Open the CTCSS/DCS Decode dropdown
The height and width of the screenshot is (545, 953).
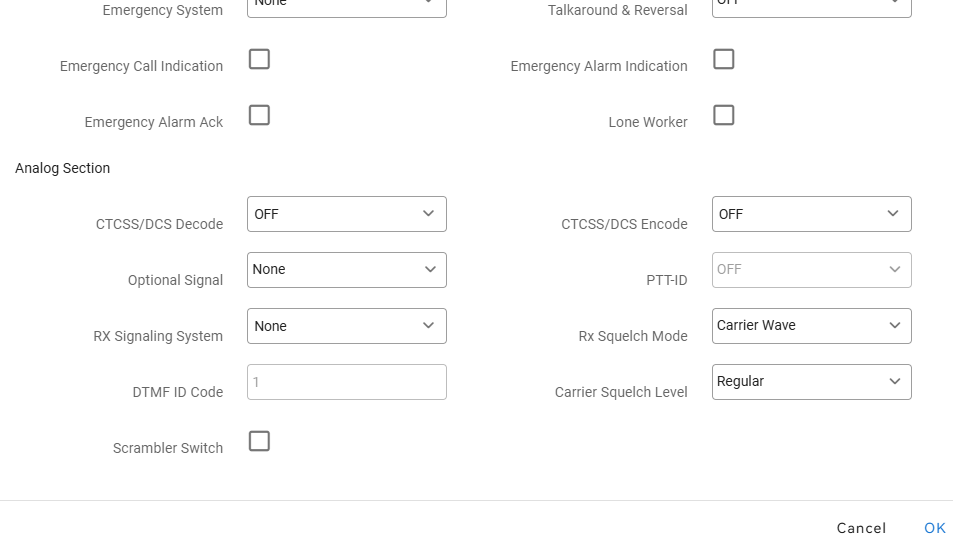[x=346, y=214]
